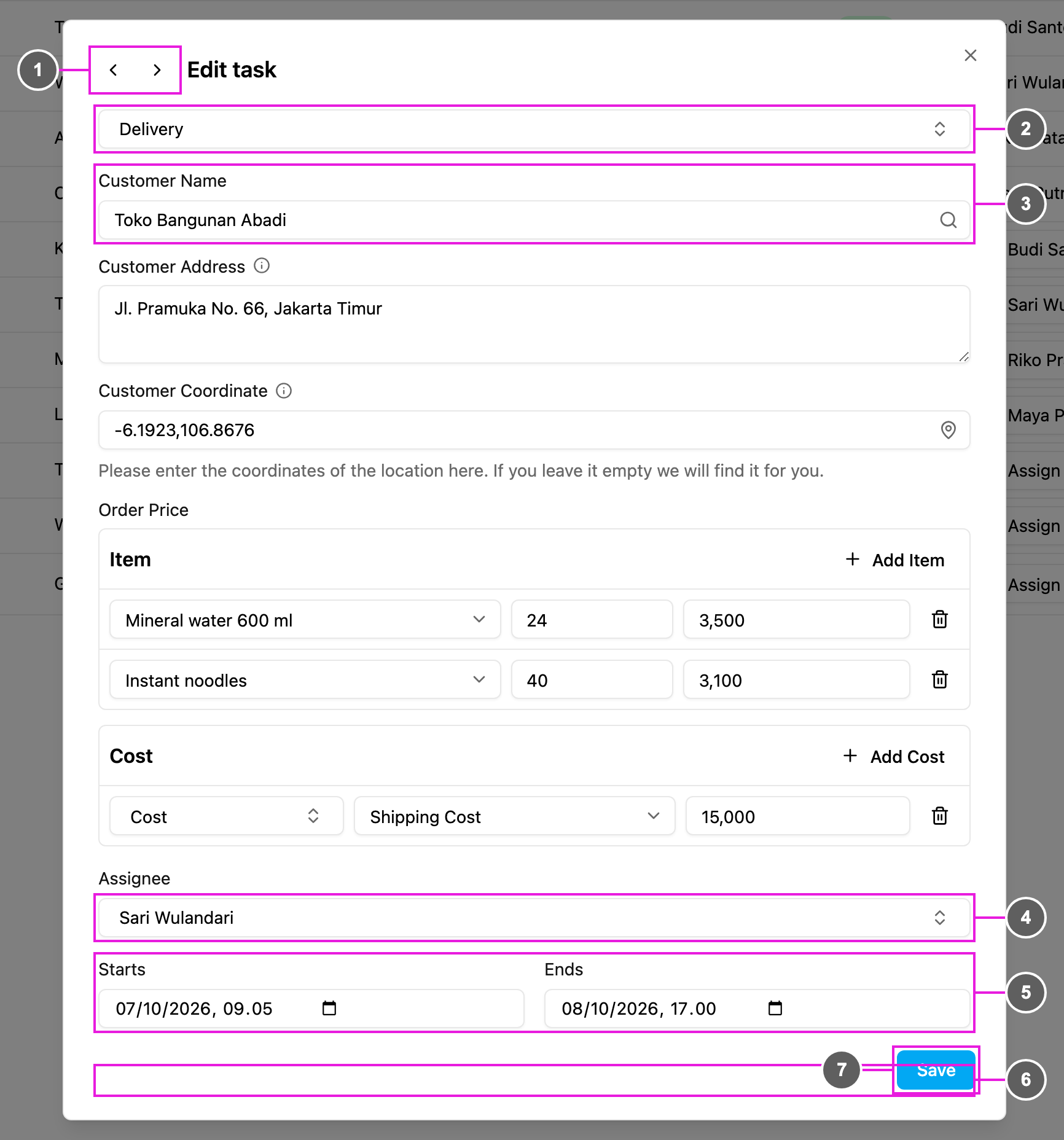Viewport: 1064px width, 1140px height.
Task: Delete the Instant noodles row
Action: click(x=940, y=679)
